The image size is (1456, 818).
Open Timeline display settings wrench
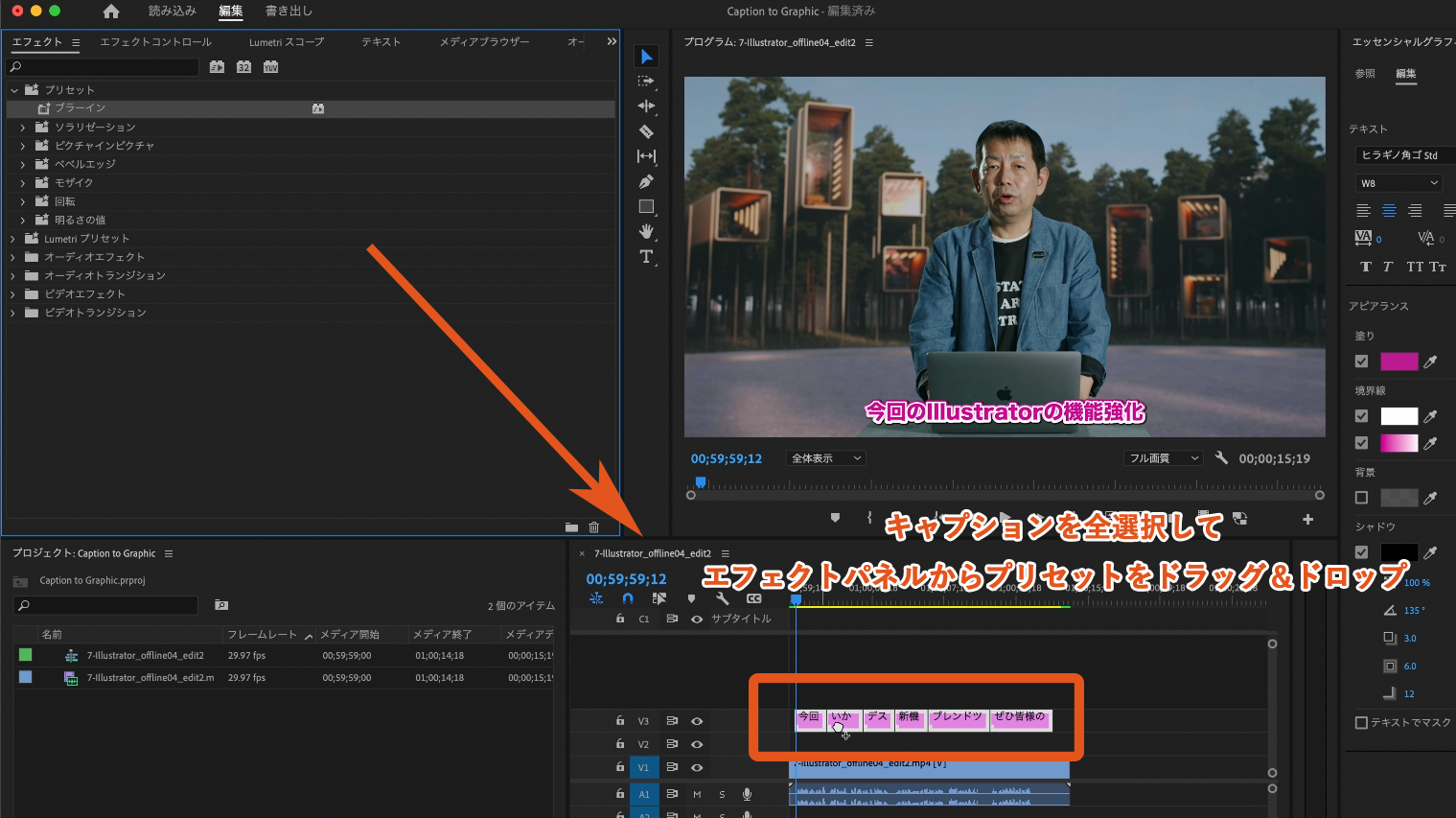pos(722,598)
